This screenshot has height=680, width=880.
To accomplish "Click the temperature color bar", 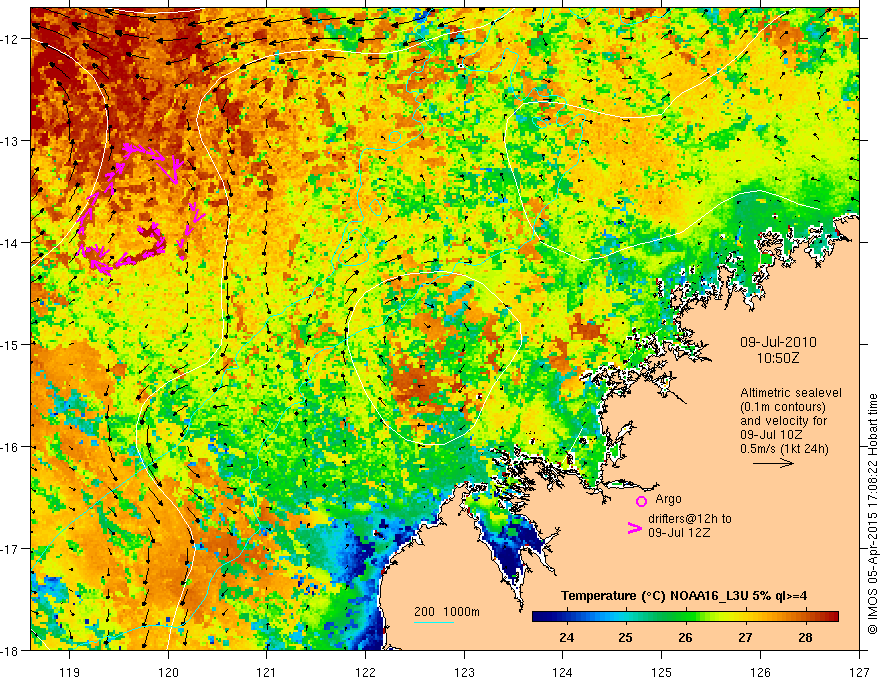I will (x=685, y=616).
